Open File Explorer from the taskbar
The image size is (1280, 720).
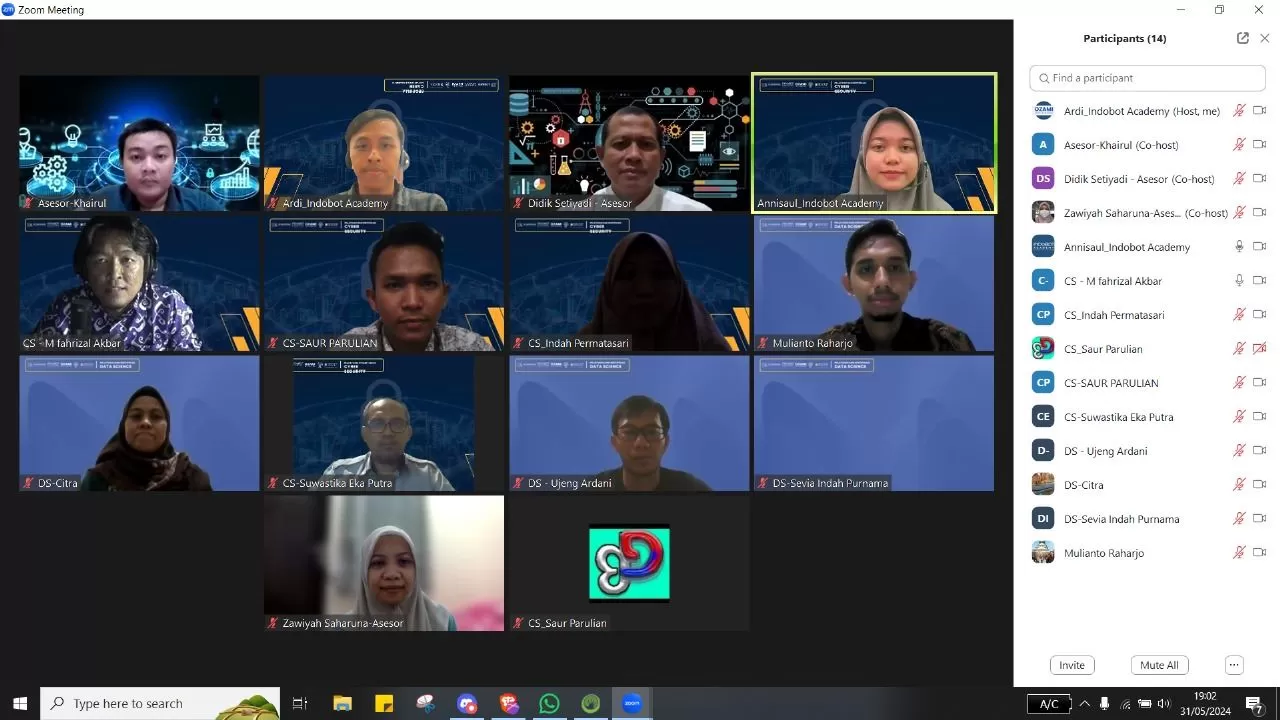pos(342,703)
